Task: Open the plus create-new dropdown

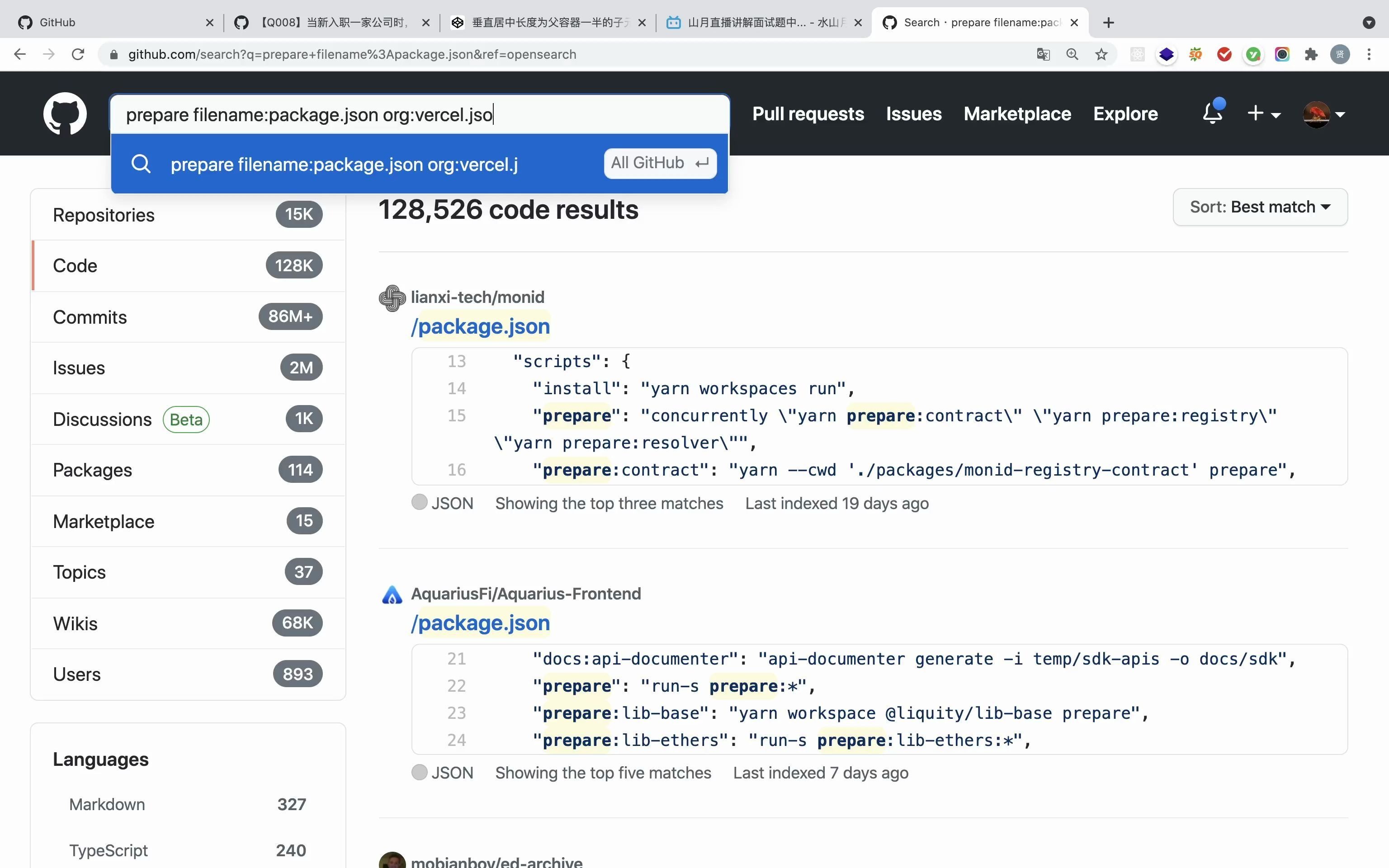Action: (x=1263, y=113)
